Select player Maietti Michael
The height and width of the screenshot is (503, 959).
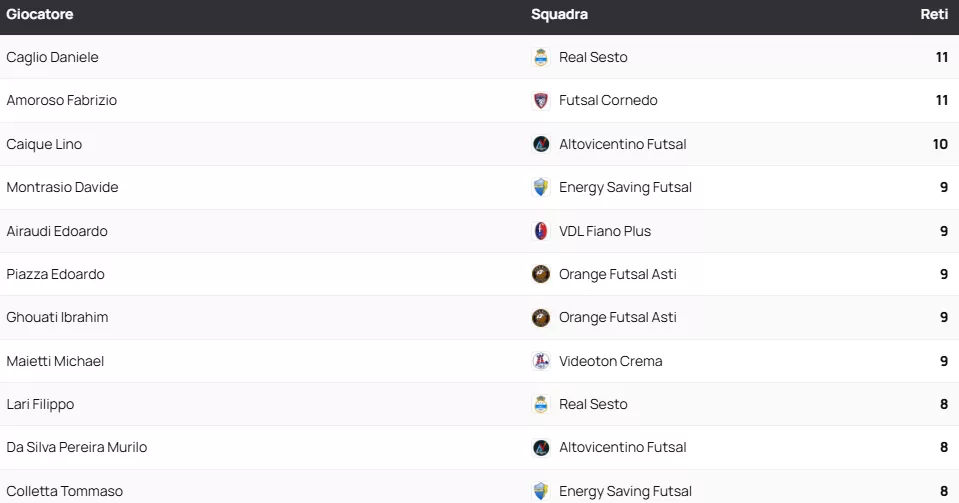click(55, 361)
